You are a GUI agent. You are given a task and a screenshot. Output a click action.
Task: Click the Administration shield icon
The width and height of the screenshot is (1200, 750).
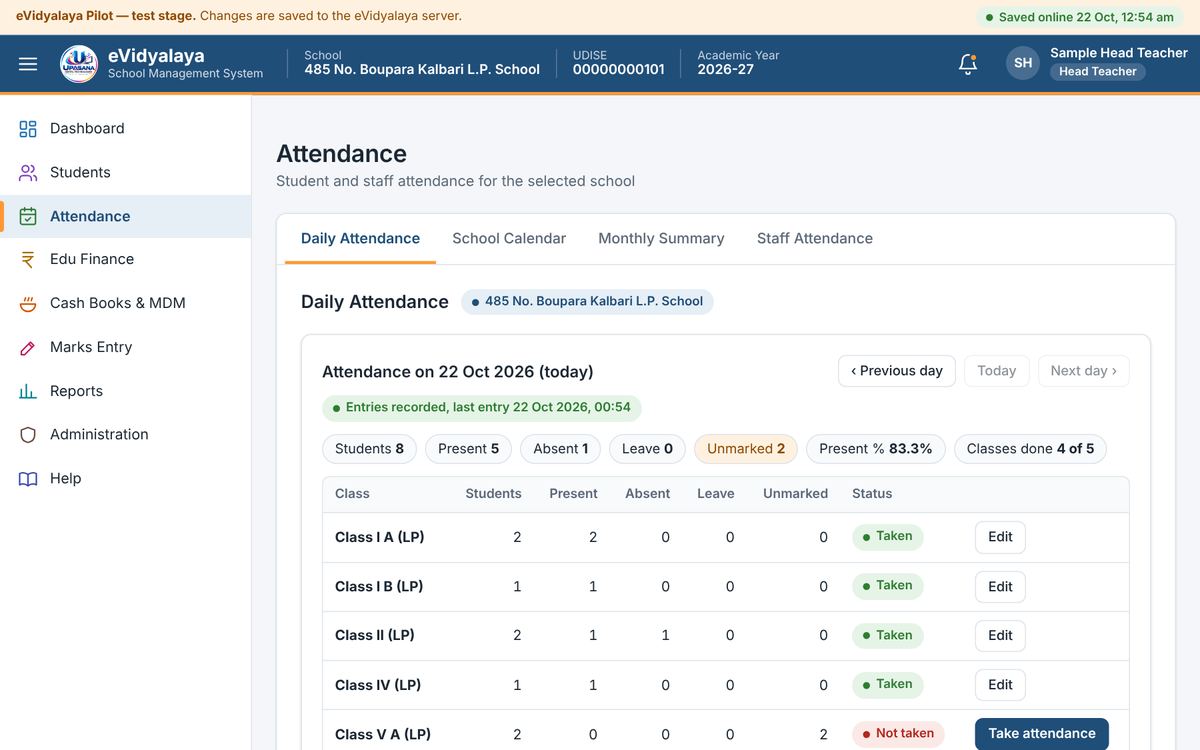point(28,434)
